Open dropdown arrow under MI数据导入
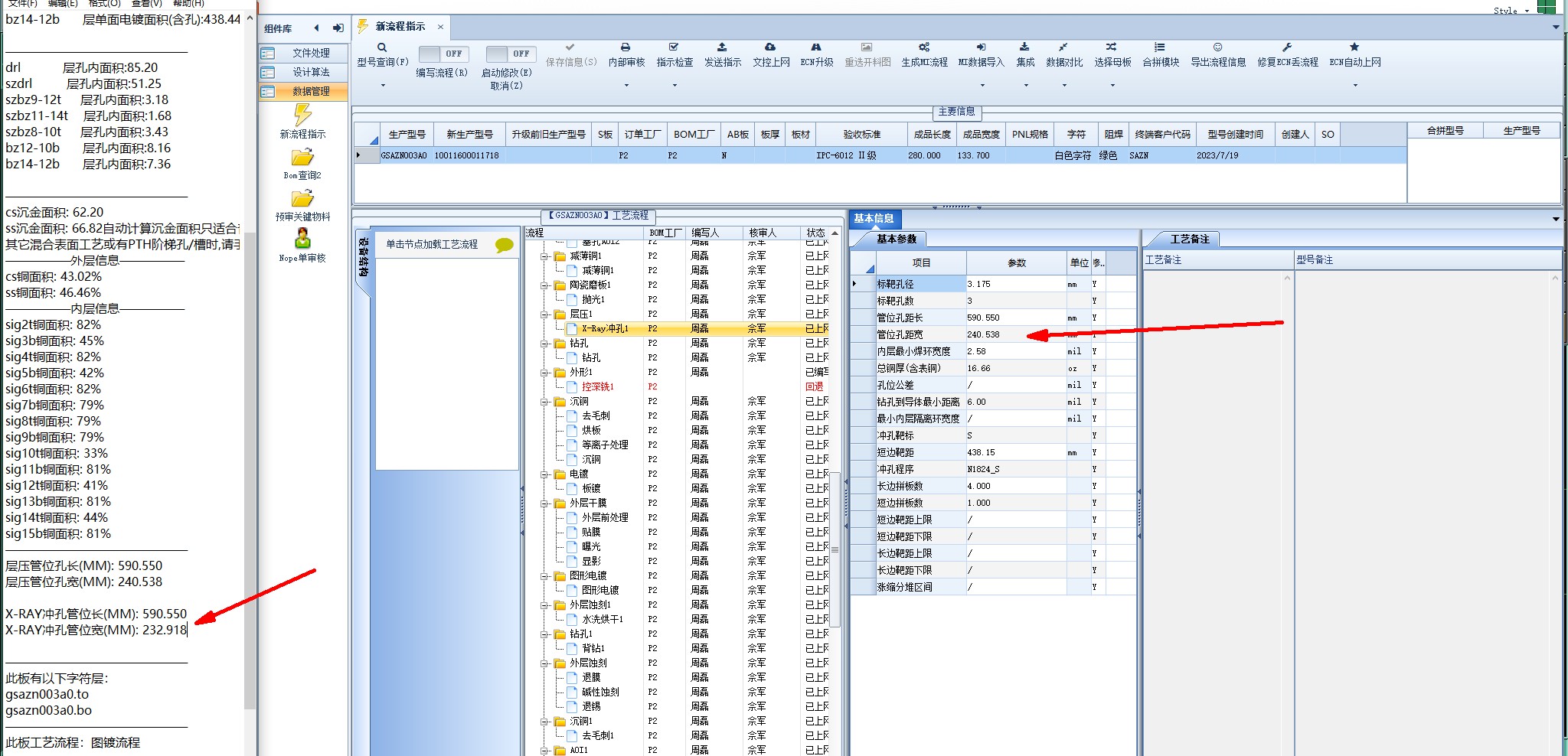 (x=982, y=85)
